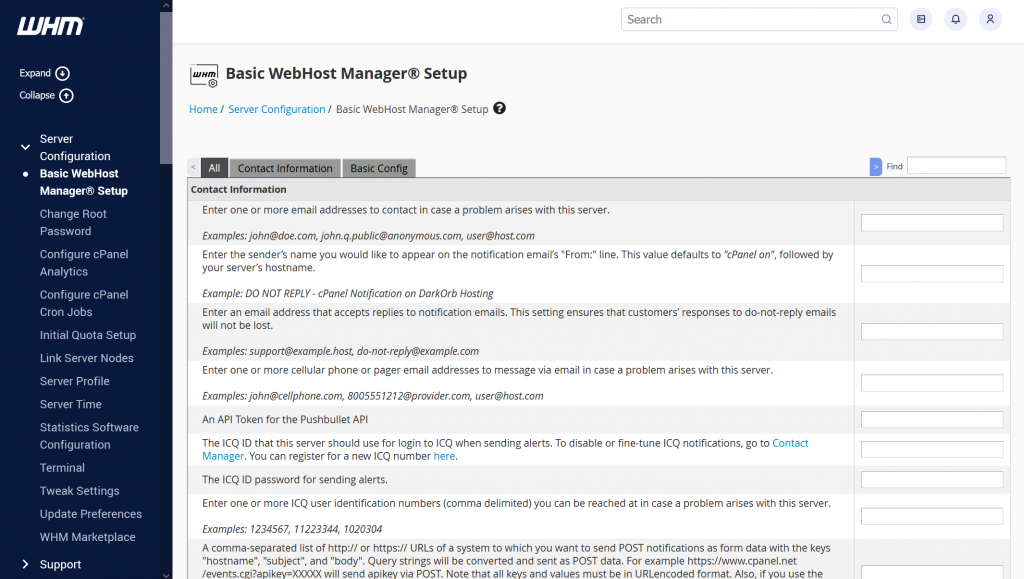Open Tweak Settings in sidebar

(x=80, y=491)
